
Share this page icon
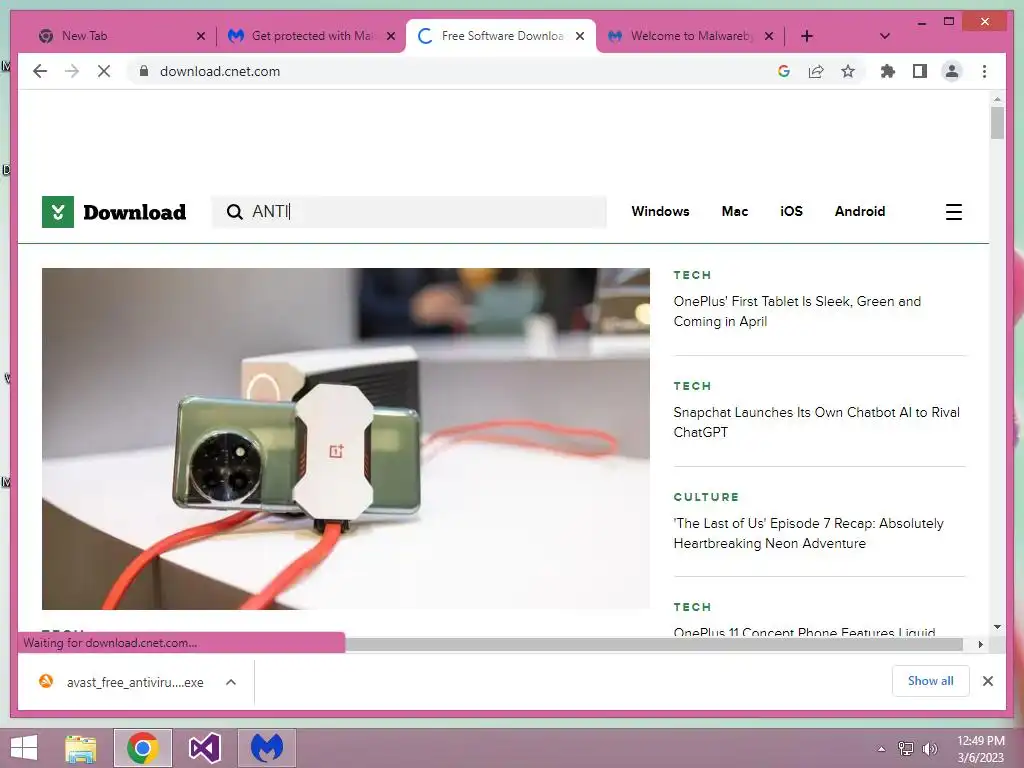pyautogui.click(x=816, y=71)
